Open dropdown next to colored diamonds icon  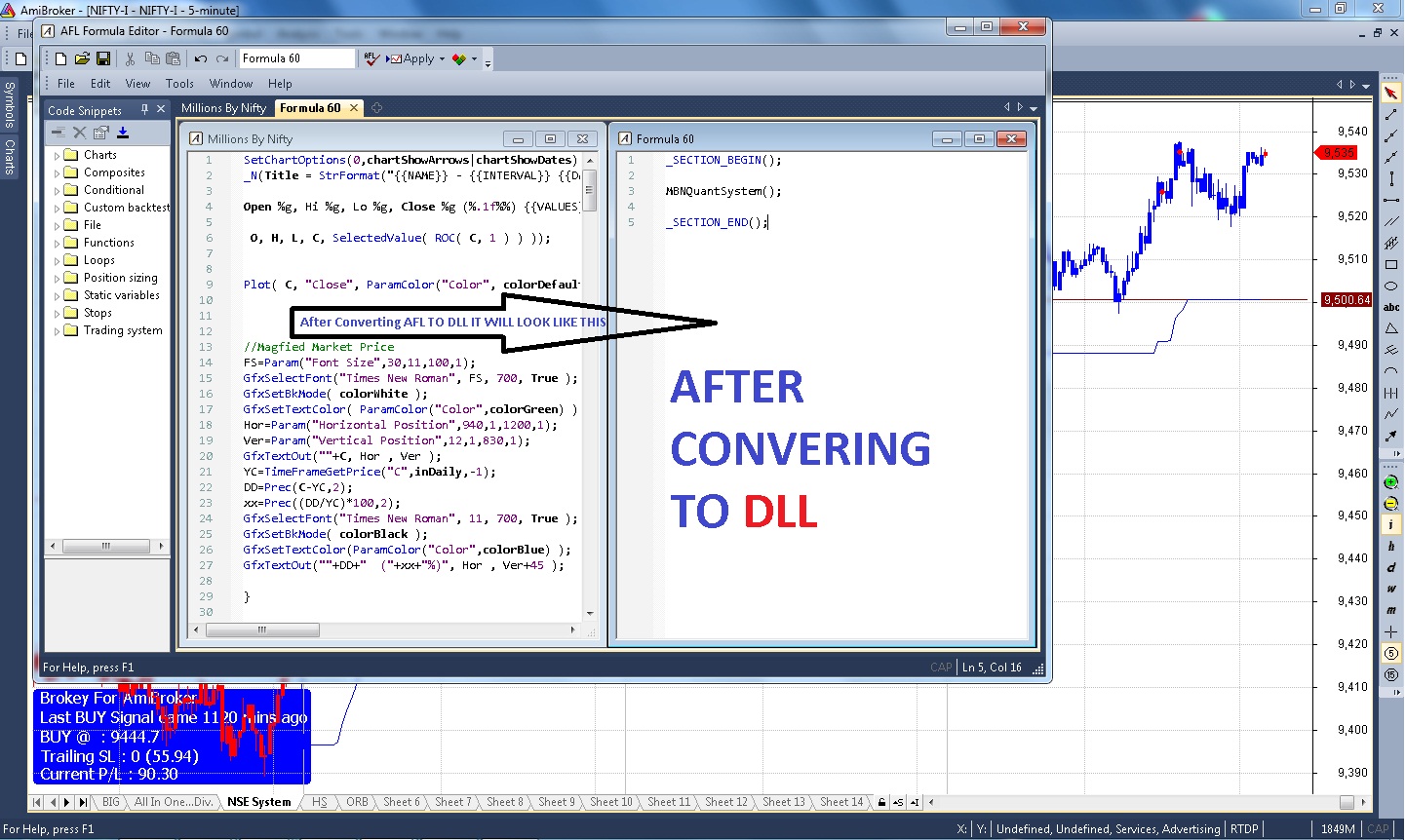475,58
